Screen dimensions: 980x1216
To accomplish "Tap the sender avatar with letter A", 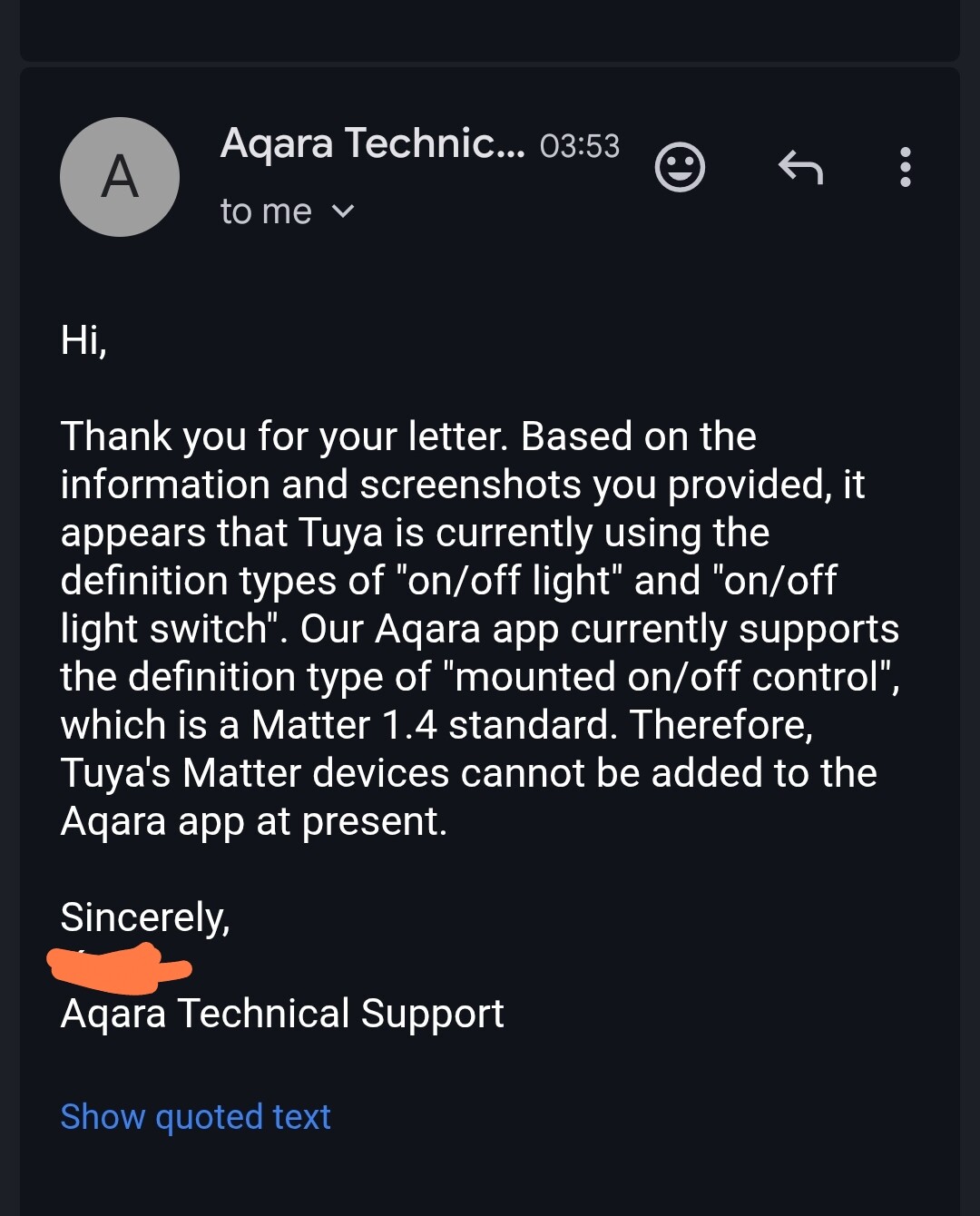I will [120, 177].
